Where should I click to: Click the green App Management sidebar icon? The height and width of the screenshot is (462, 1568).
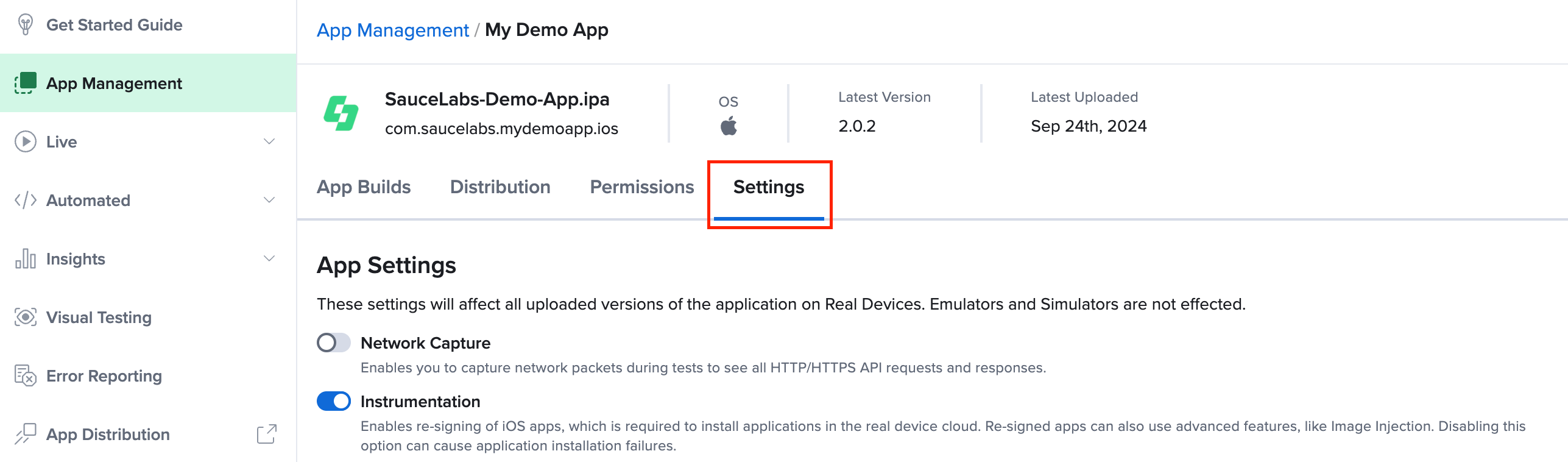pos(26,83)
